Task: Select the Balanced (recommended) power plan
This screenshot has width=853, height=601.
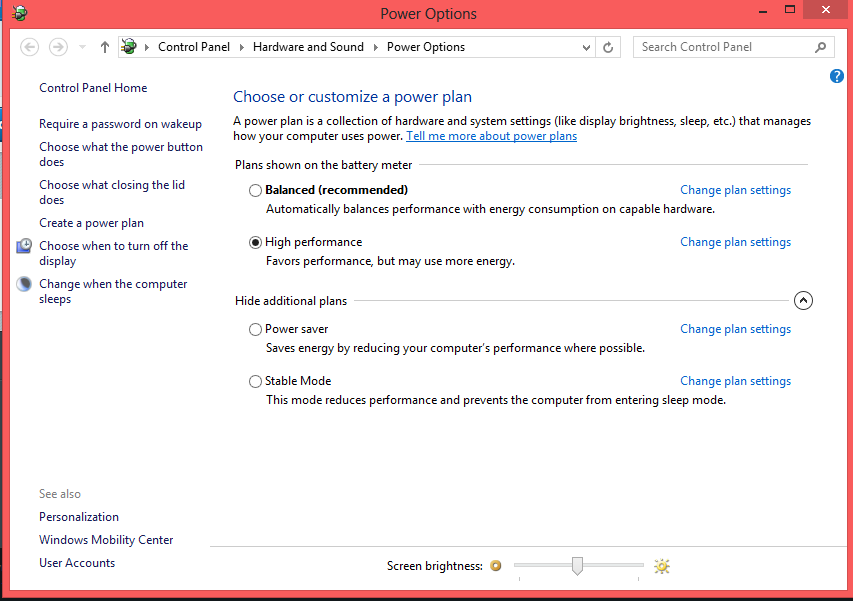Action: coord(255,190)
